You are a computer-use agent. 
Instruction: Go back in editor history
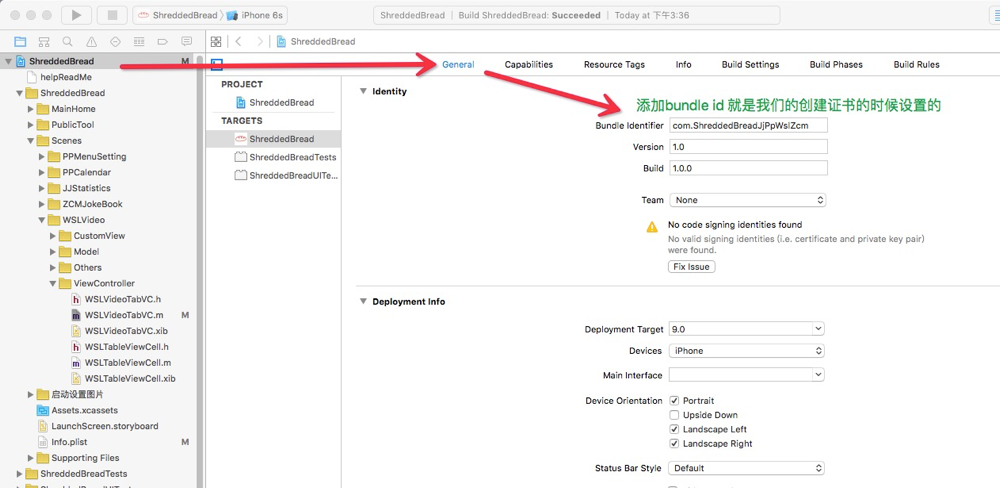coord(239,41)
